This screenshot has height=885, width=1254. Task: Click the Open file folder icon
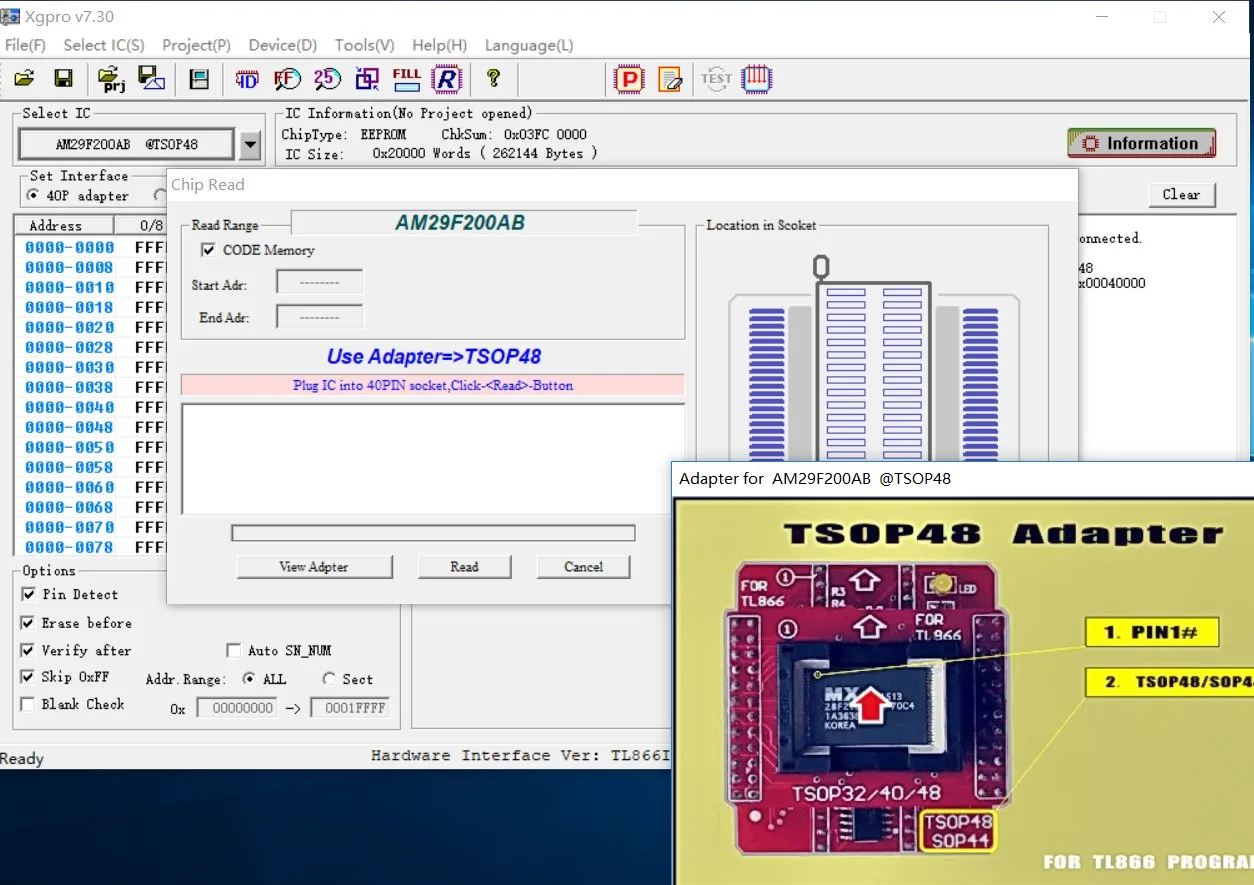tap(24, 79)
